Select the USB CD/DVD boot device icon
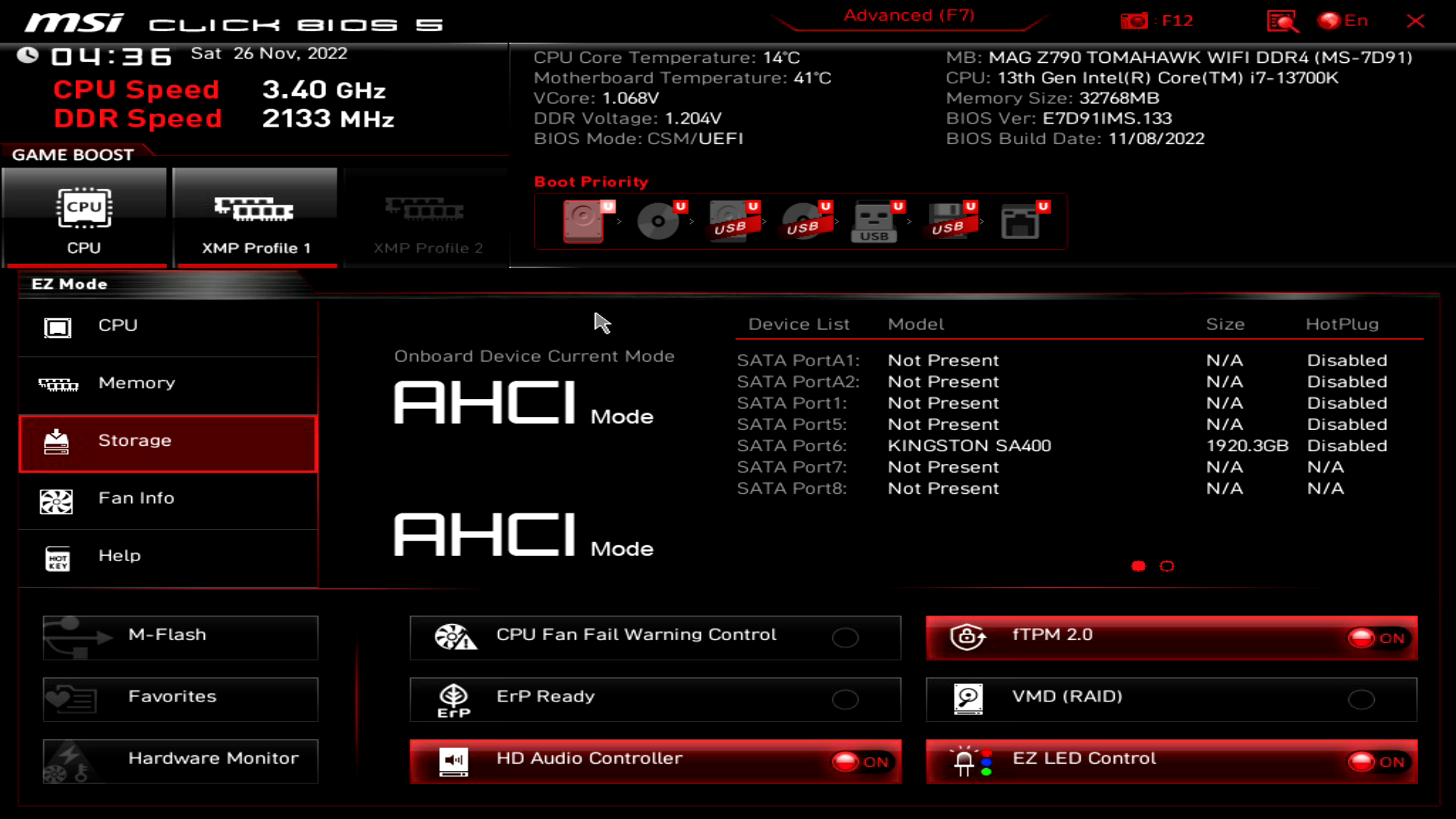 click(x=805, y=221)
